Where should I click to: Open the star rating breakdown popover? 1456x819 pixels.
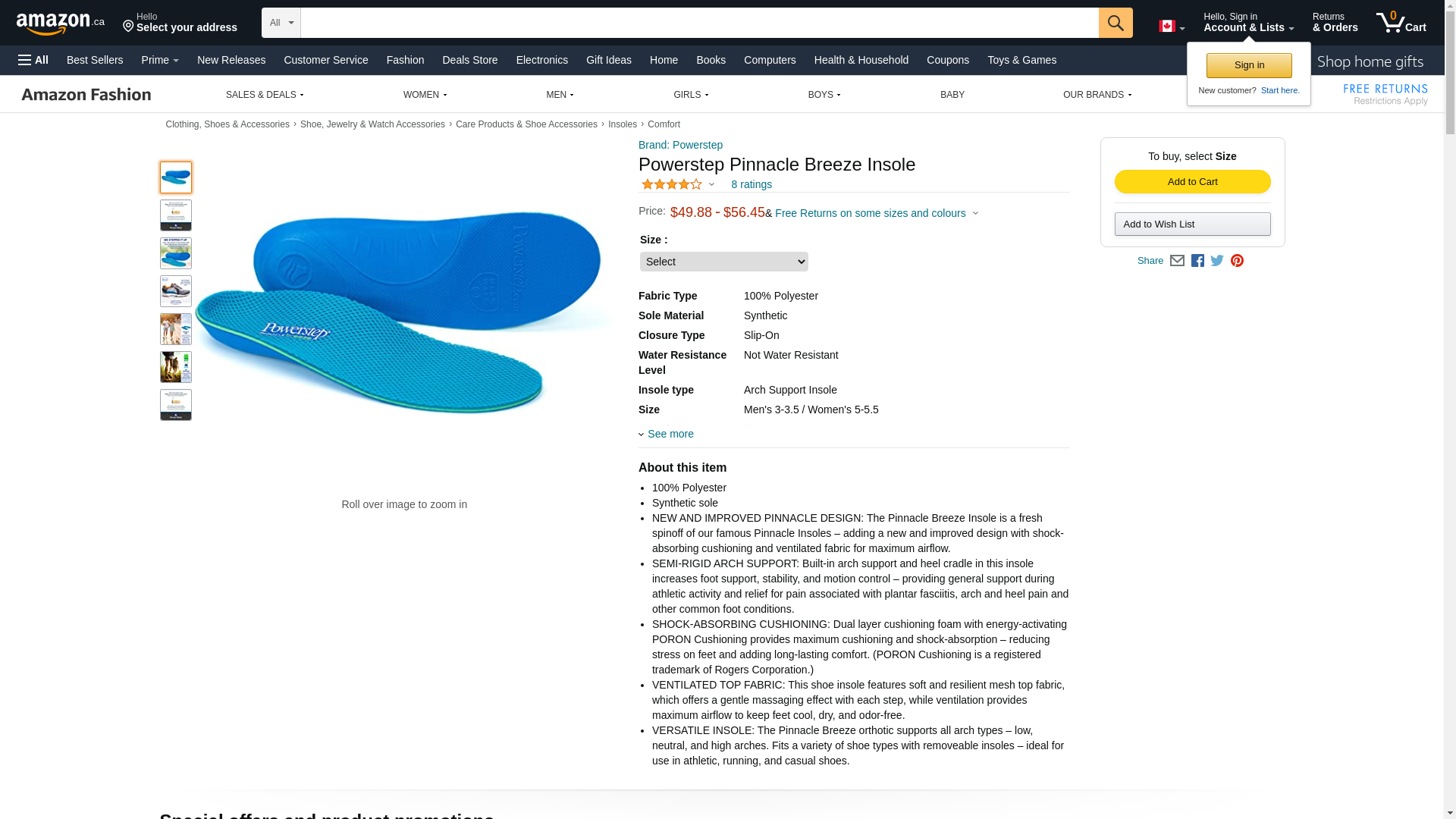point(678,184)
